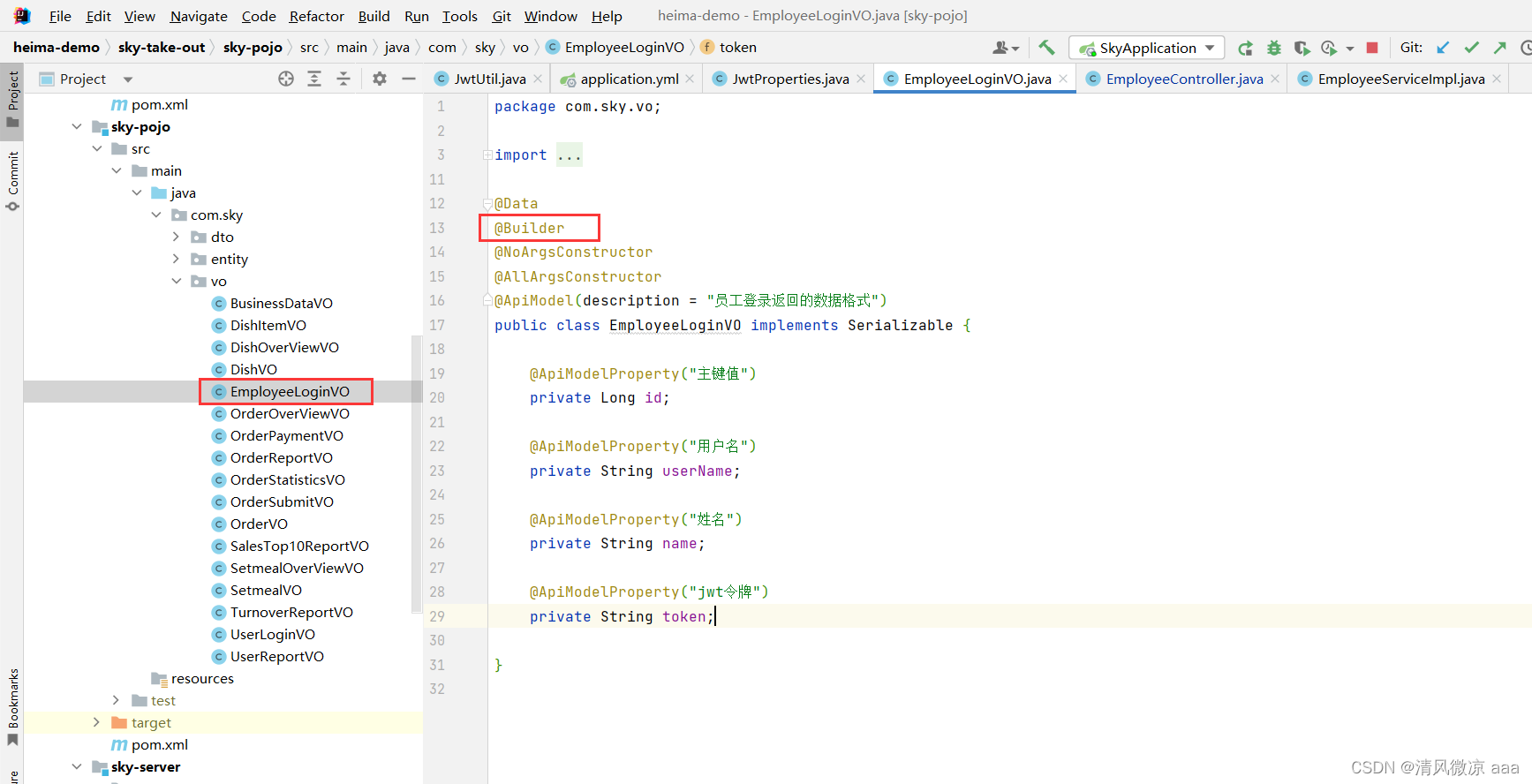
Task: Click the Build project hammer icon
Action: pyautogui.click(x=1046, y=48)
